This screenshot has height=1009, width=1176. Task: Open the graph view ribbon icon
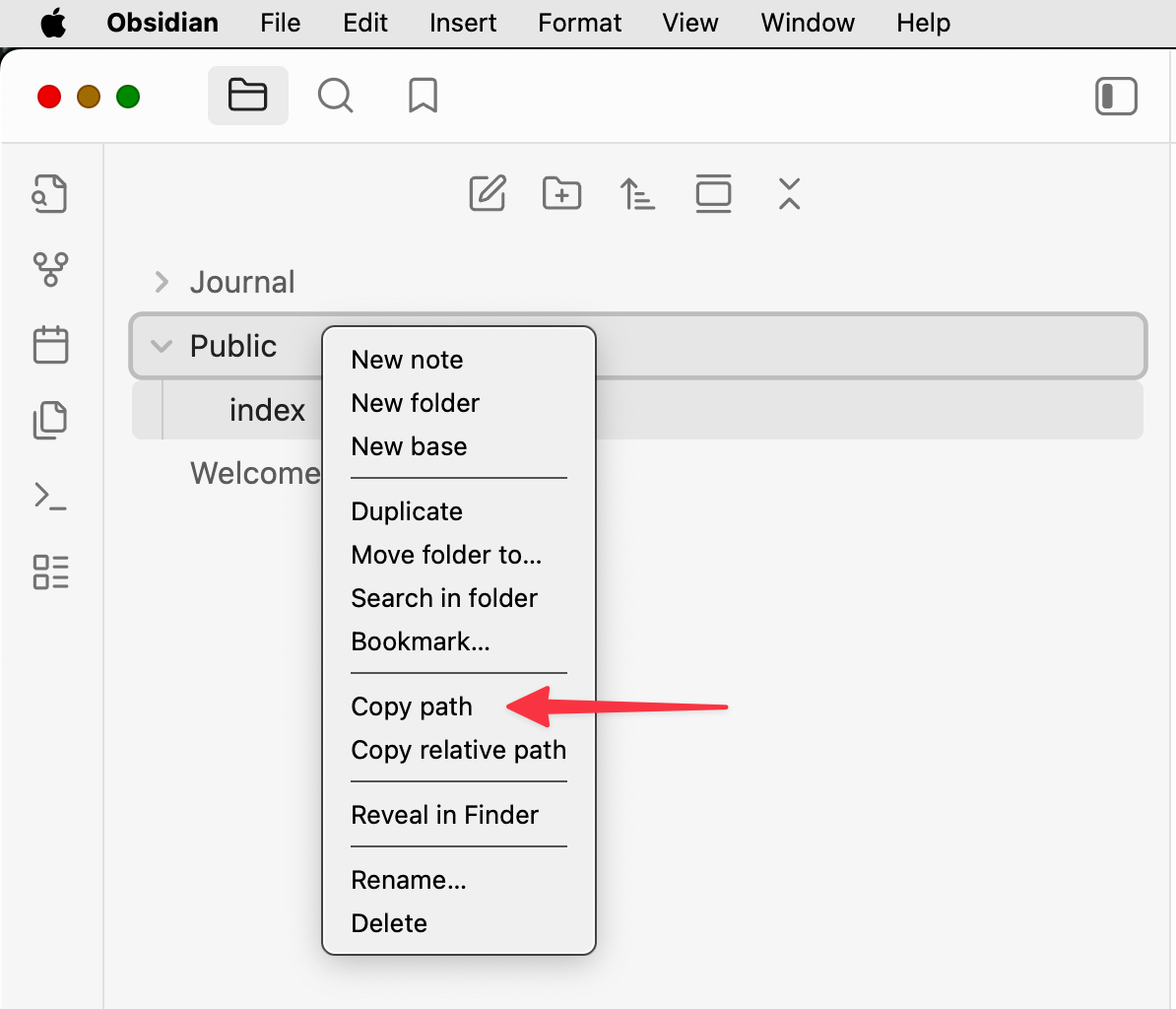[50, 269]
